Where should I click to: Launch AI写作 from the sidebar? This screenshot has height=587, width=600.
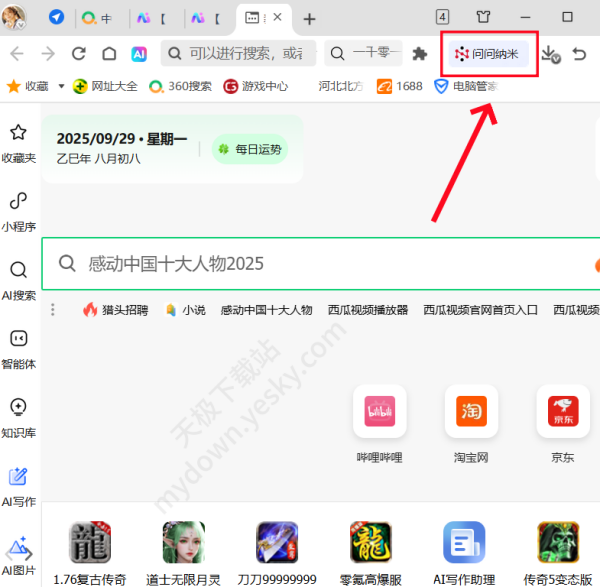point(18,486)
